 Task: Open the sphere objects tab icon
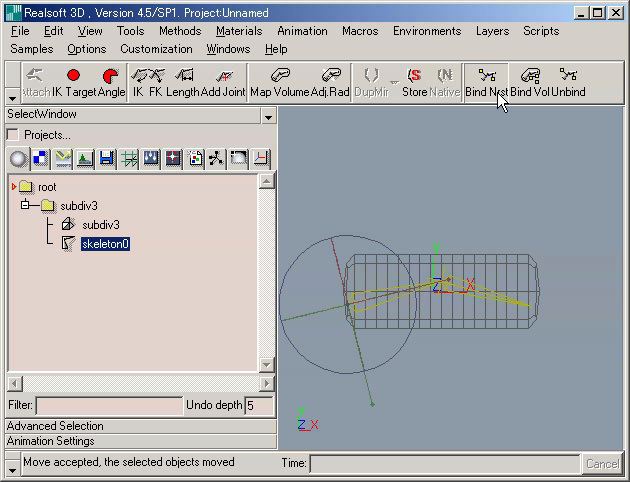coord(18,159)
